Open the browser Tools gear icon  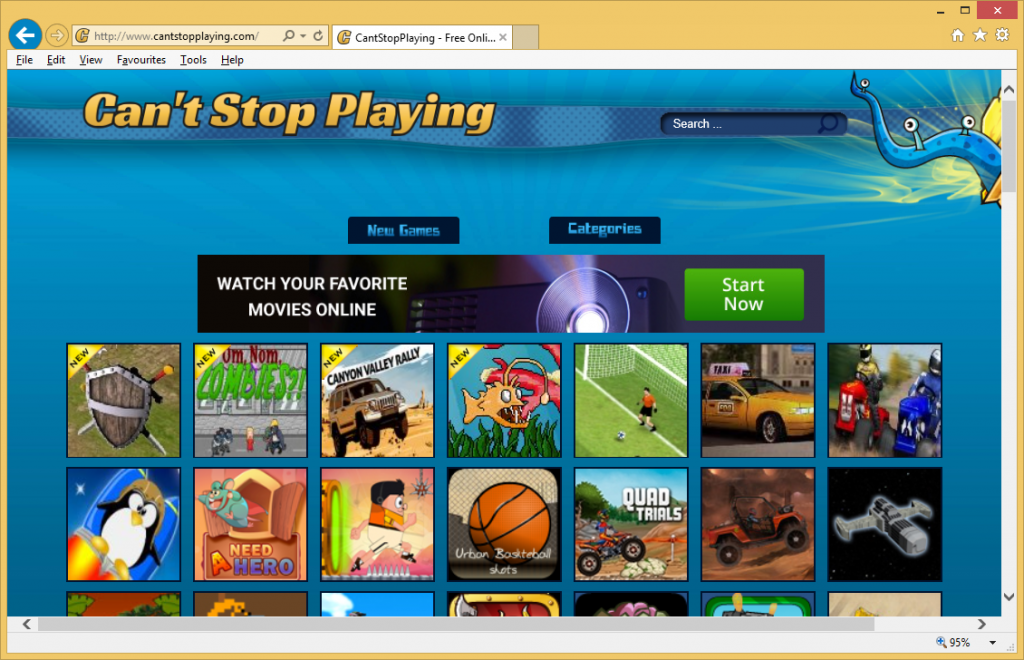[x=1002, y=35]
